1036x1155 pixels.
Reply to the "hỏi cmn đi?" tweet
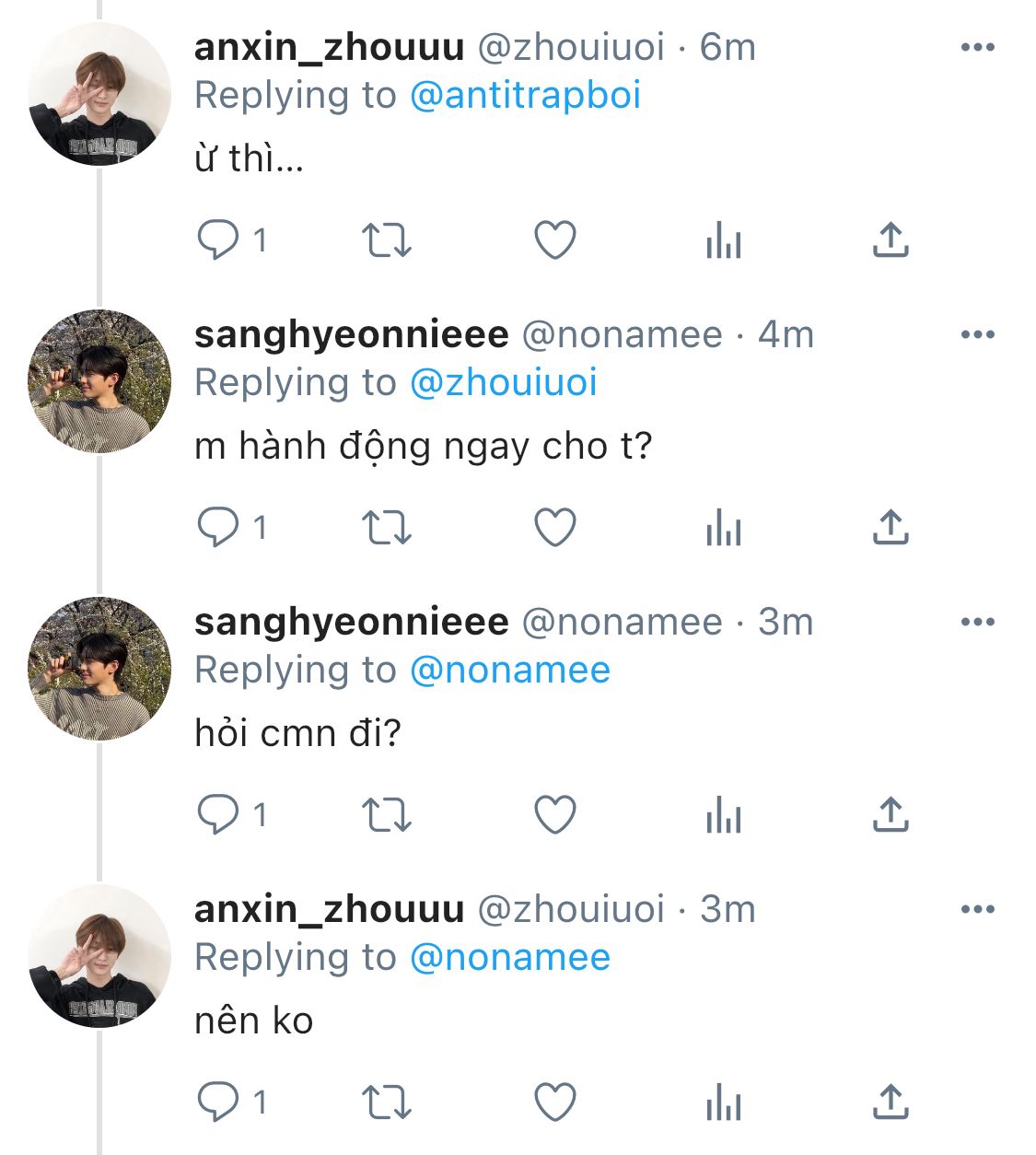[218, 815]
